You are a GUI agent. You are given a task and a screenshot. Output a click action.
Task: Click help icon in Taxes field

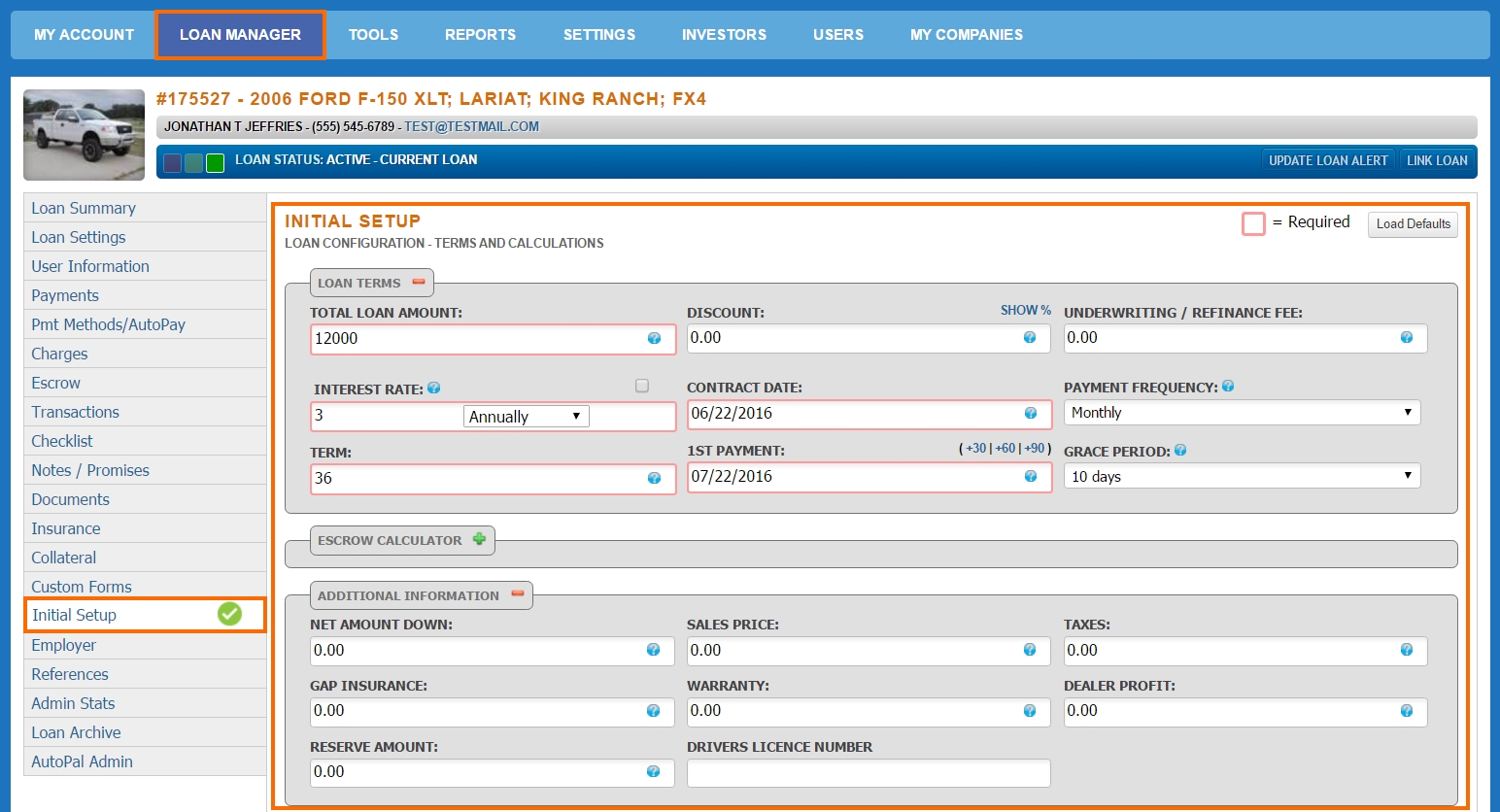[1407, 650]
